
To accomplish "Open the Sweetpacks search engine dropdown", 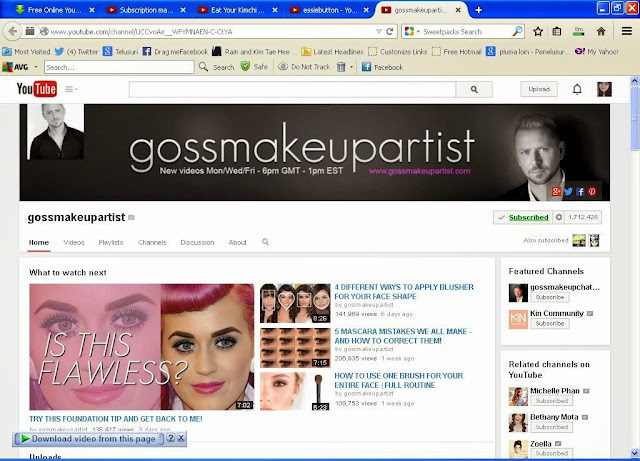I will coord(418,31).
